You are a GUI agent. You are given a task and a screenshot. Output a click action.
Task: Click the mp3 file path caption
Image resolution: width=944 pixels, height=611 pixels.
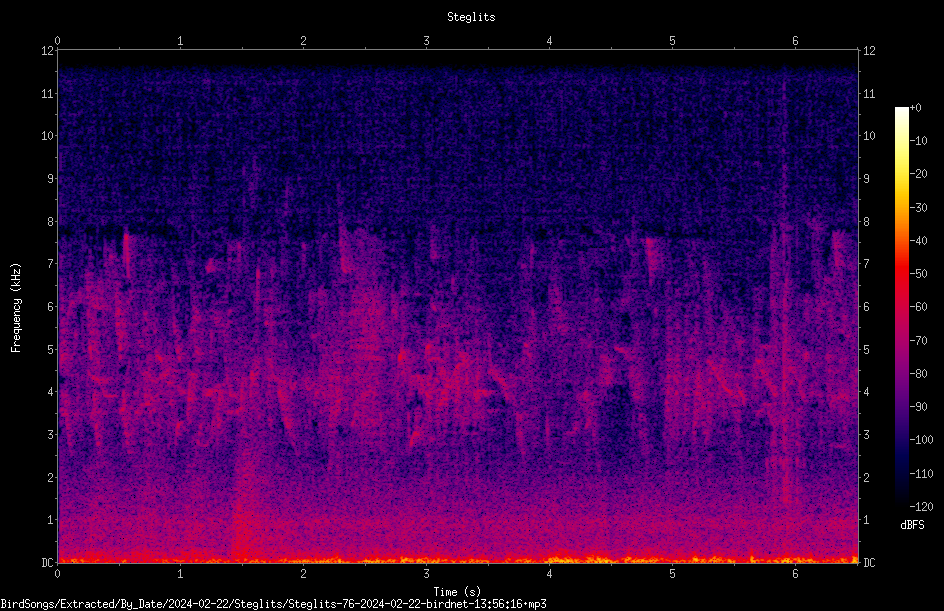tap(273, 604)
